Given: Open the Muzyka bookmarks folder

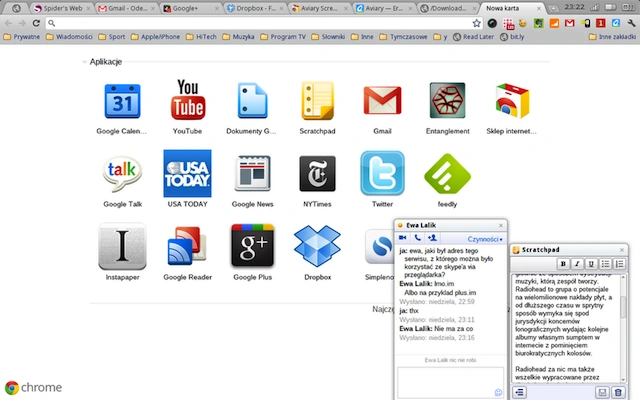Looking at the screenshot, I should tap(238, 37).
